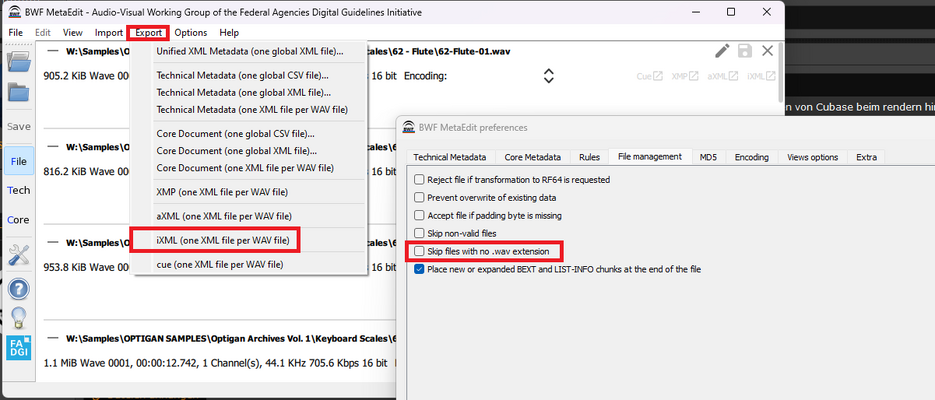Close the 62-Flute-01.wav file entry
Image resolution: width=935 pixels, height=400 pixels.
tap(767, 51)
